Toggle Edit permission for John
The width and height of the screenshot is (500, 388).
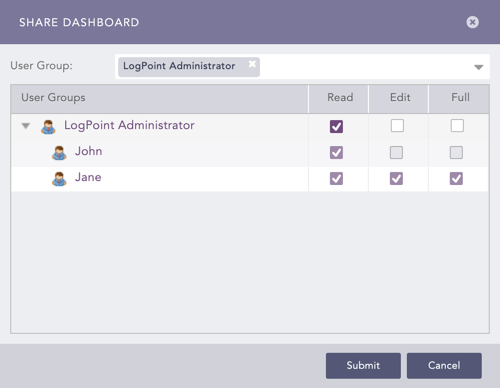coord(396,153)
